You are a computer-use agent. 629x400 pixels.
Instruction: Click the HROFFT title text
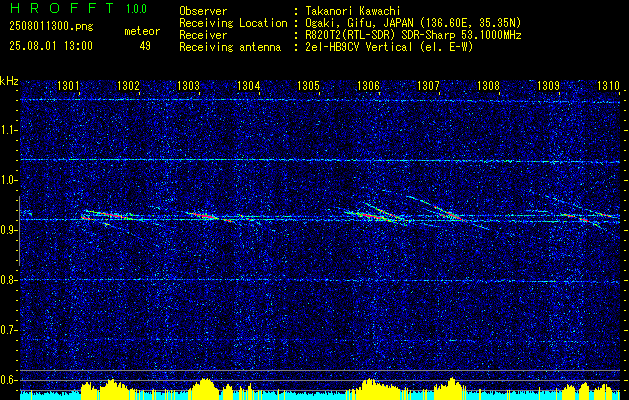(61, 8)
